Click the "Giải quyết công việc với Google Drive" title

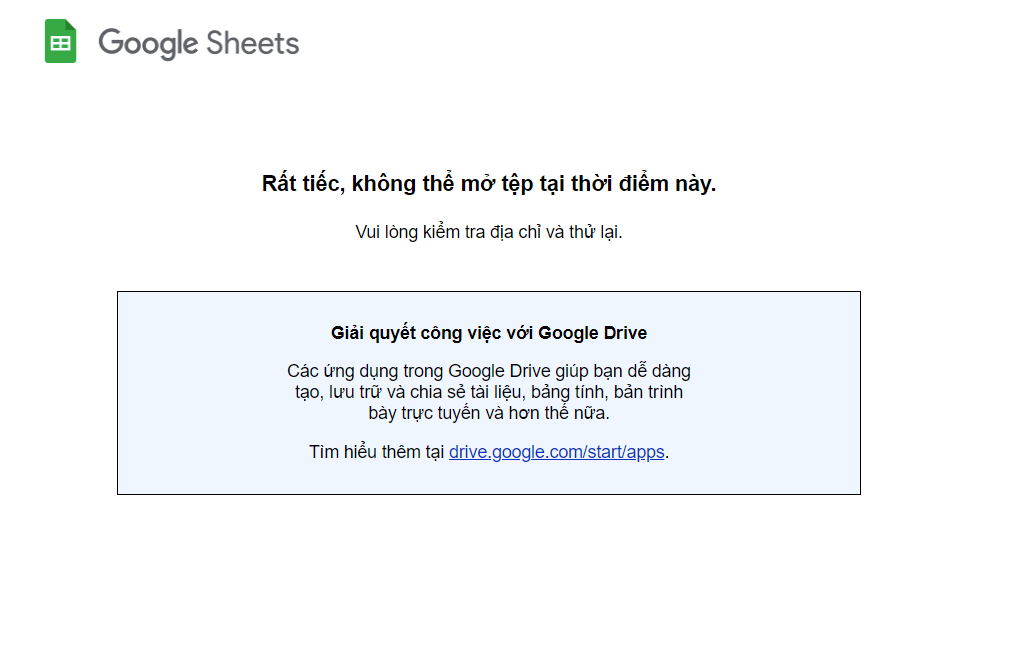point(489,333)
